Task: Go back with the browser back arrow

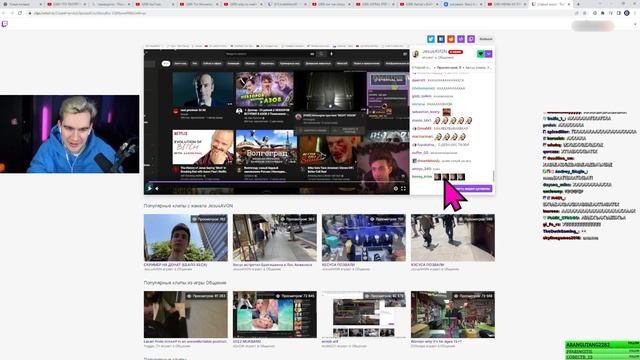Action: (x=4, y=13)
